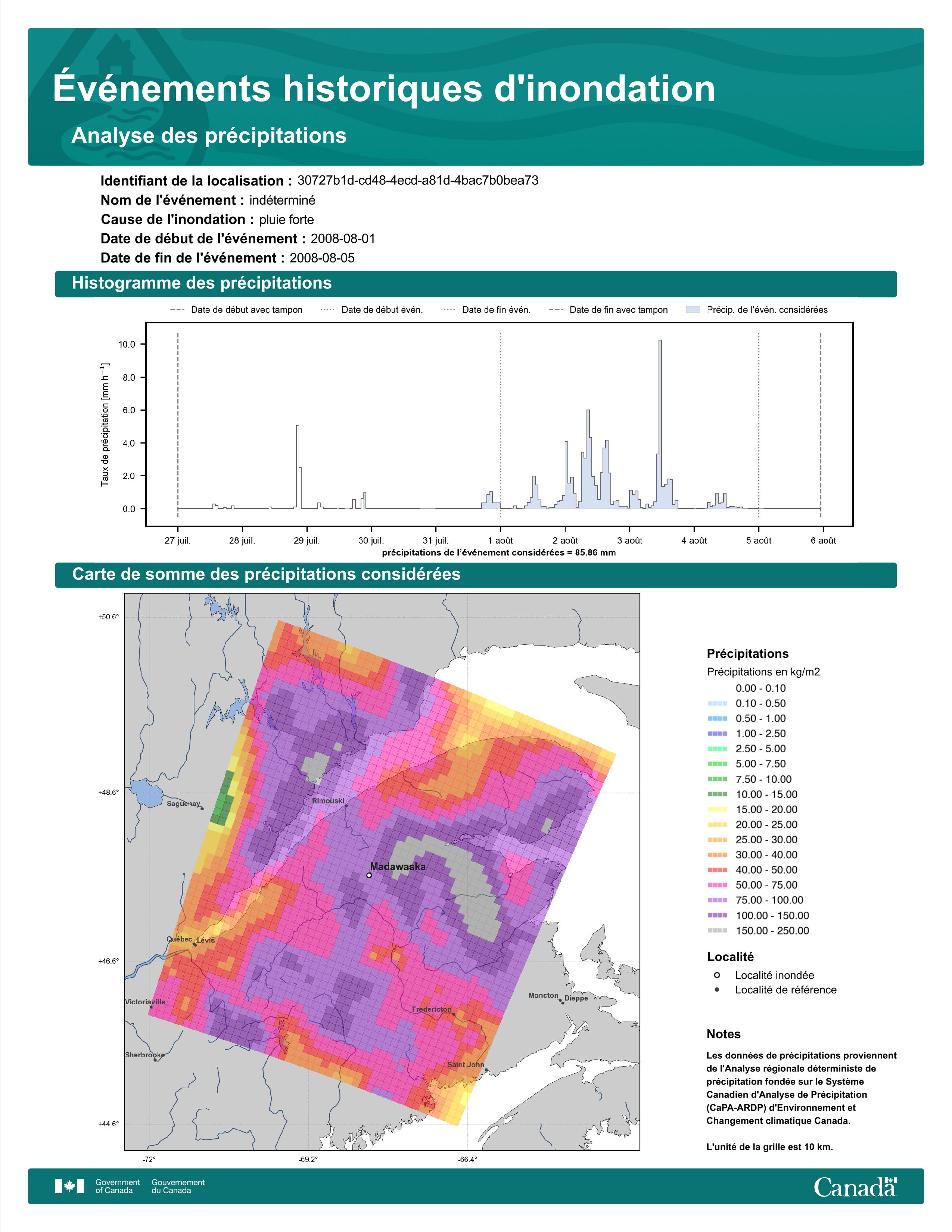Click the Moncton city label on map

(543, 996)
